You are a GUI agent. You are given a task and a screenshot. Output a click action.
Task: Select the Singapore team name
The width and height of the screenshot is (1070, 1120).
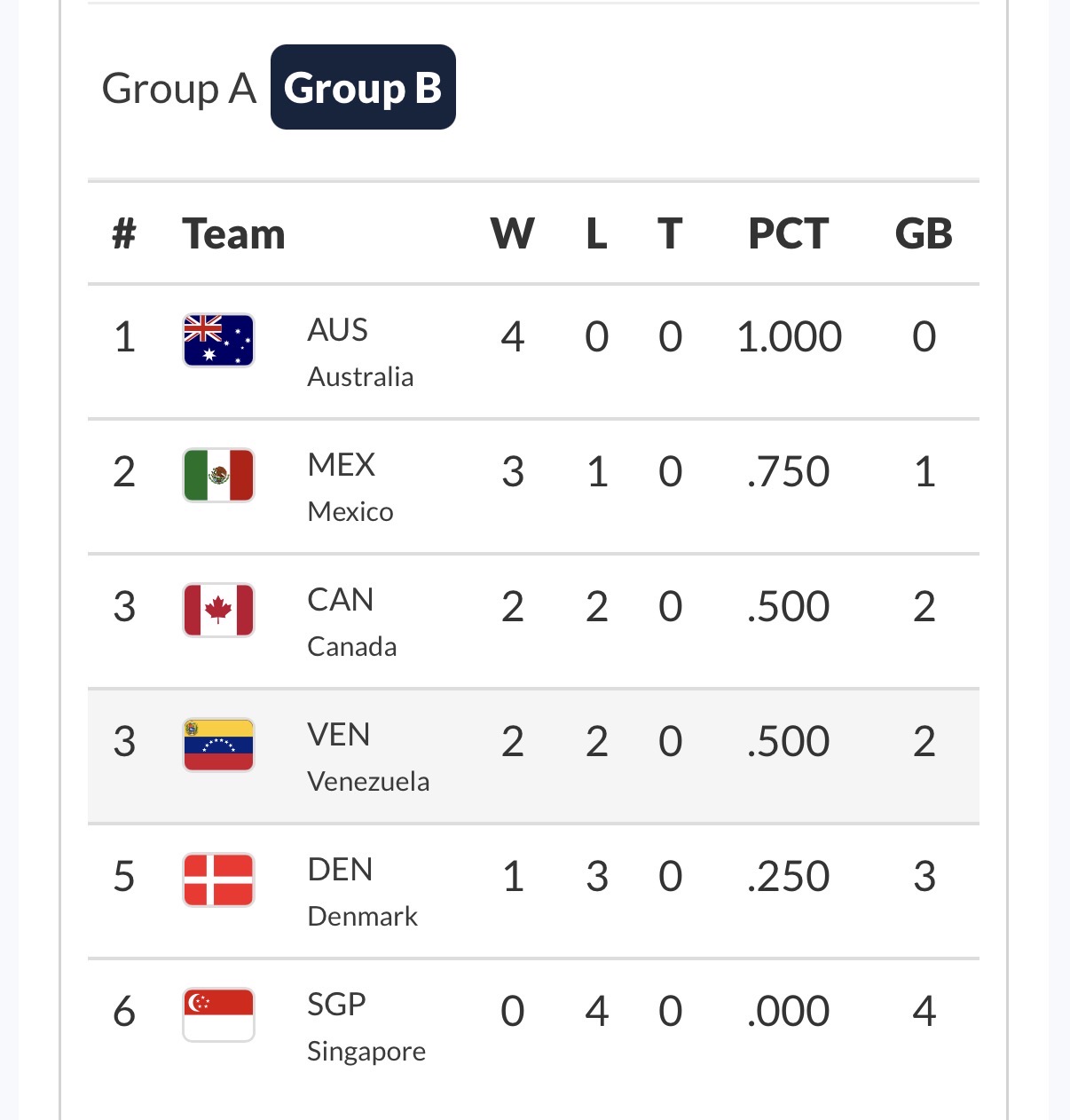tap(366, 1027)
